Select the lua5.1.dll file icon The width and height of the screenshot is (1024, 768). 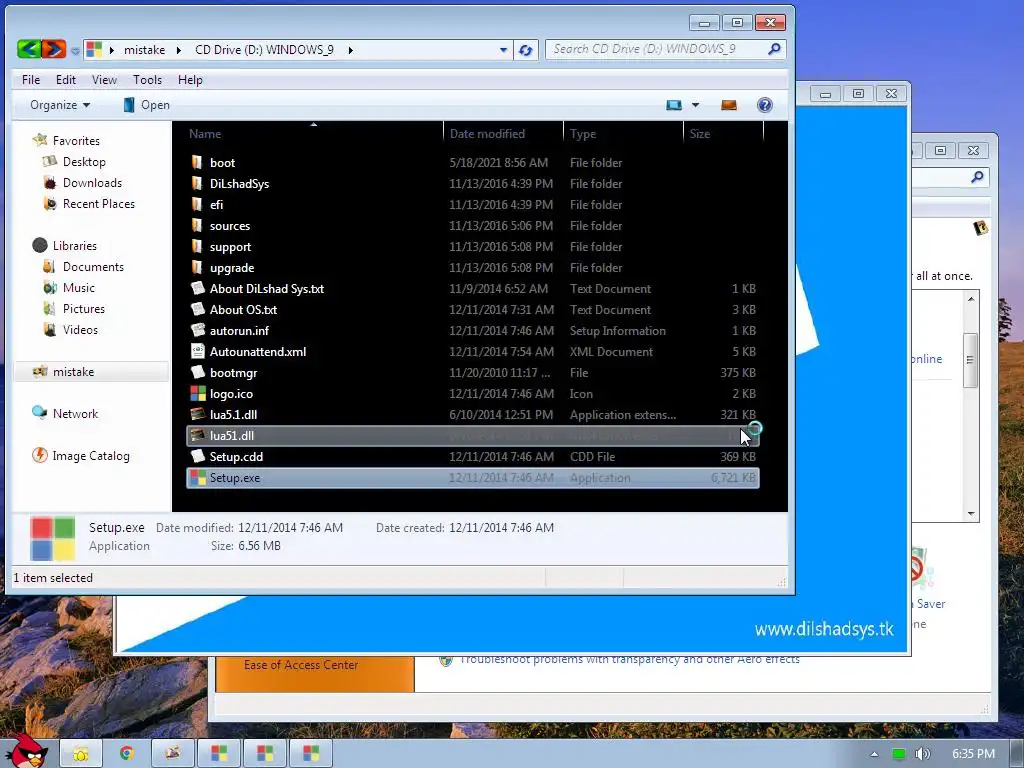pos(197,414)
